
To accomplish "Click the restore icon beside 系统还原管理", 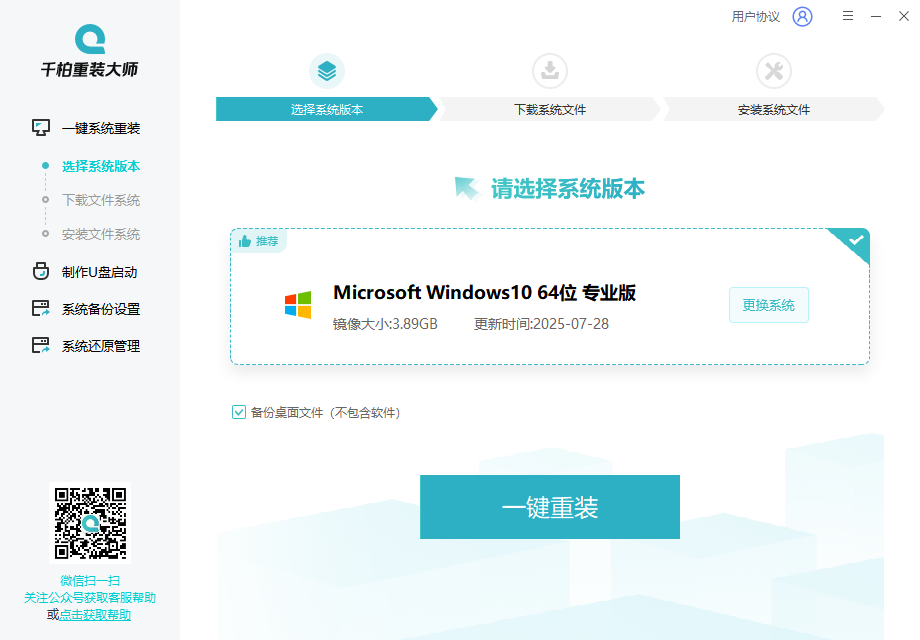I will tap(41, 346).
